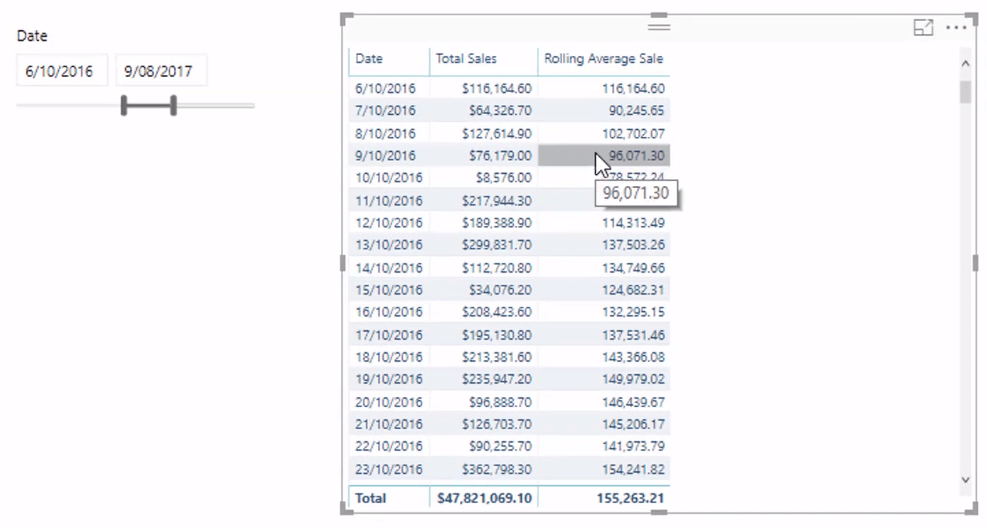The width and height of the screenshot is (987, 528).
Task: Sort by the Total Sales column header
Action: (466, 59)
